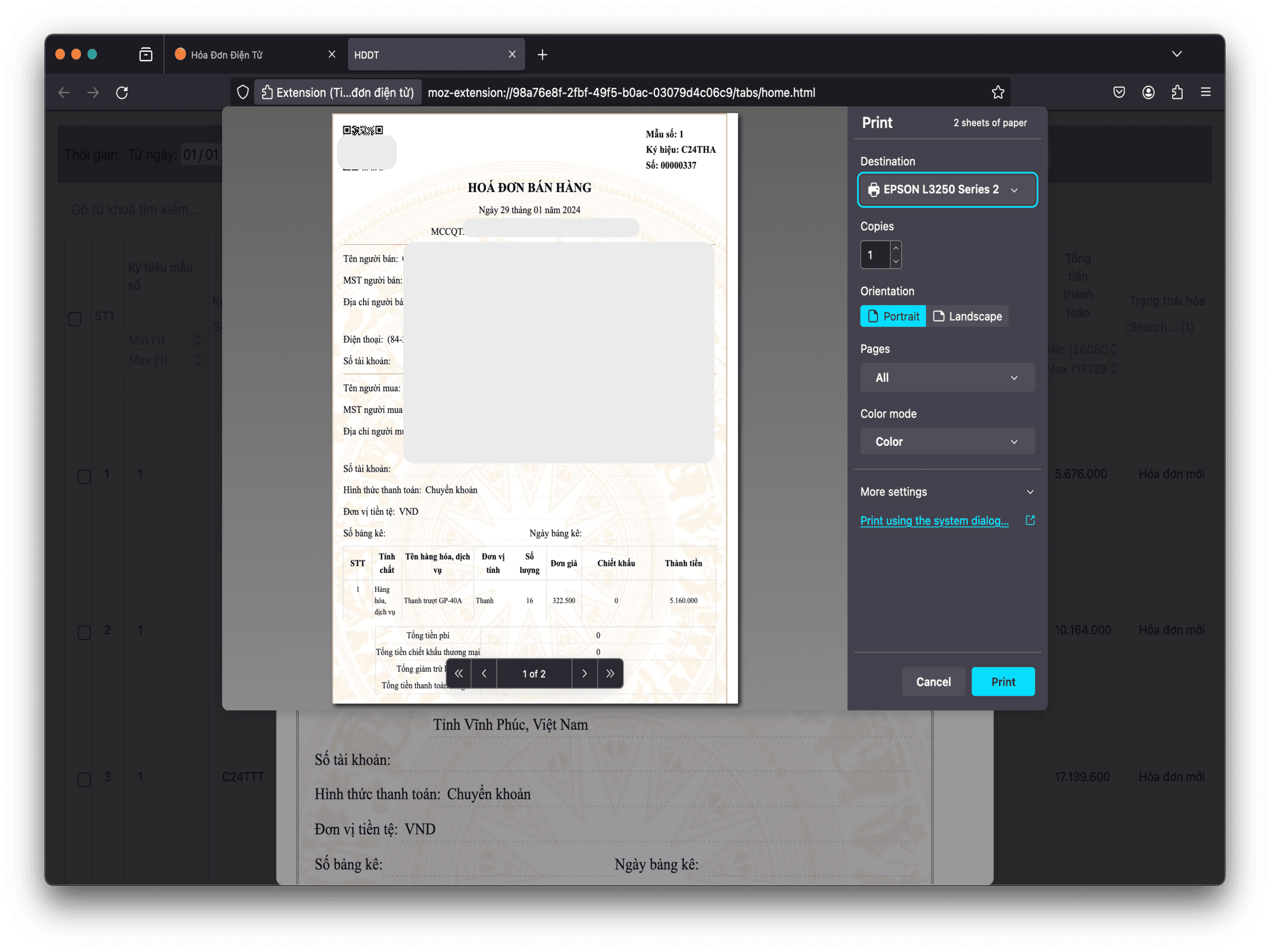
Task: Click the external link icon beside system dialog
Action: pos(1030,520)
